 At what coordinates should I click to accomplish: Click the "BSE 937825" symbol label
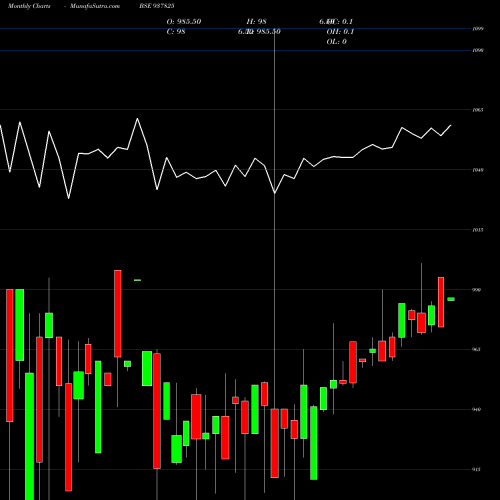tap(157, 6)
